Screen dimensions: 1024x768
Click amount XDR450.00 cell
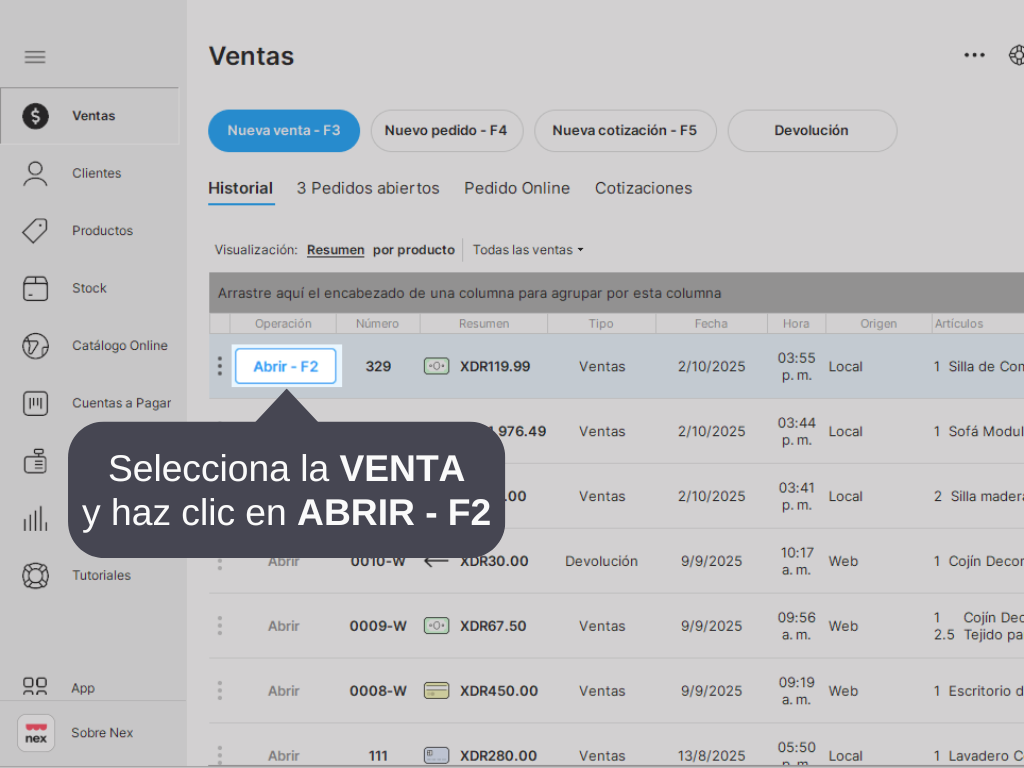click(x=499, y=690)
